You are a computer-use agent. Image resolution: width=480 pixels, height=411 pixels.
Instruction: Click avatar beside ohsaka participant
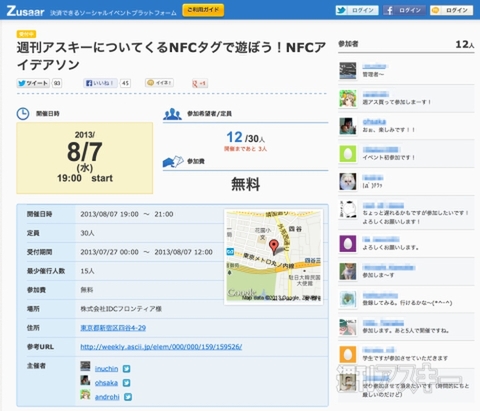pos(348,126)
